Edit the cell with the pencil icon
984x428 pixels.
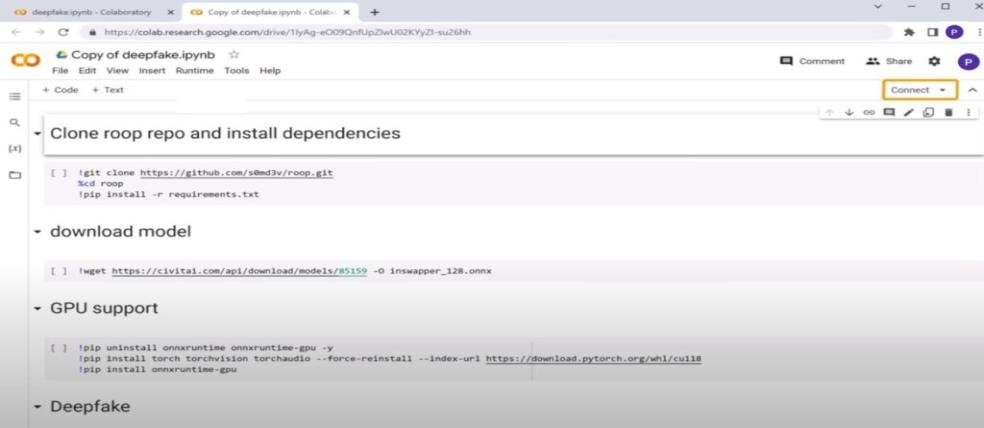pos(909,112)
